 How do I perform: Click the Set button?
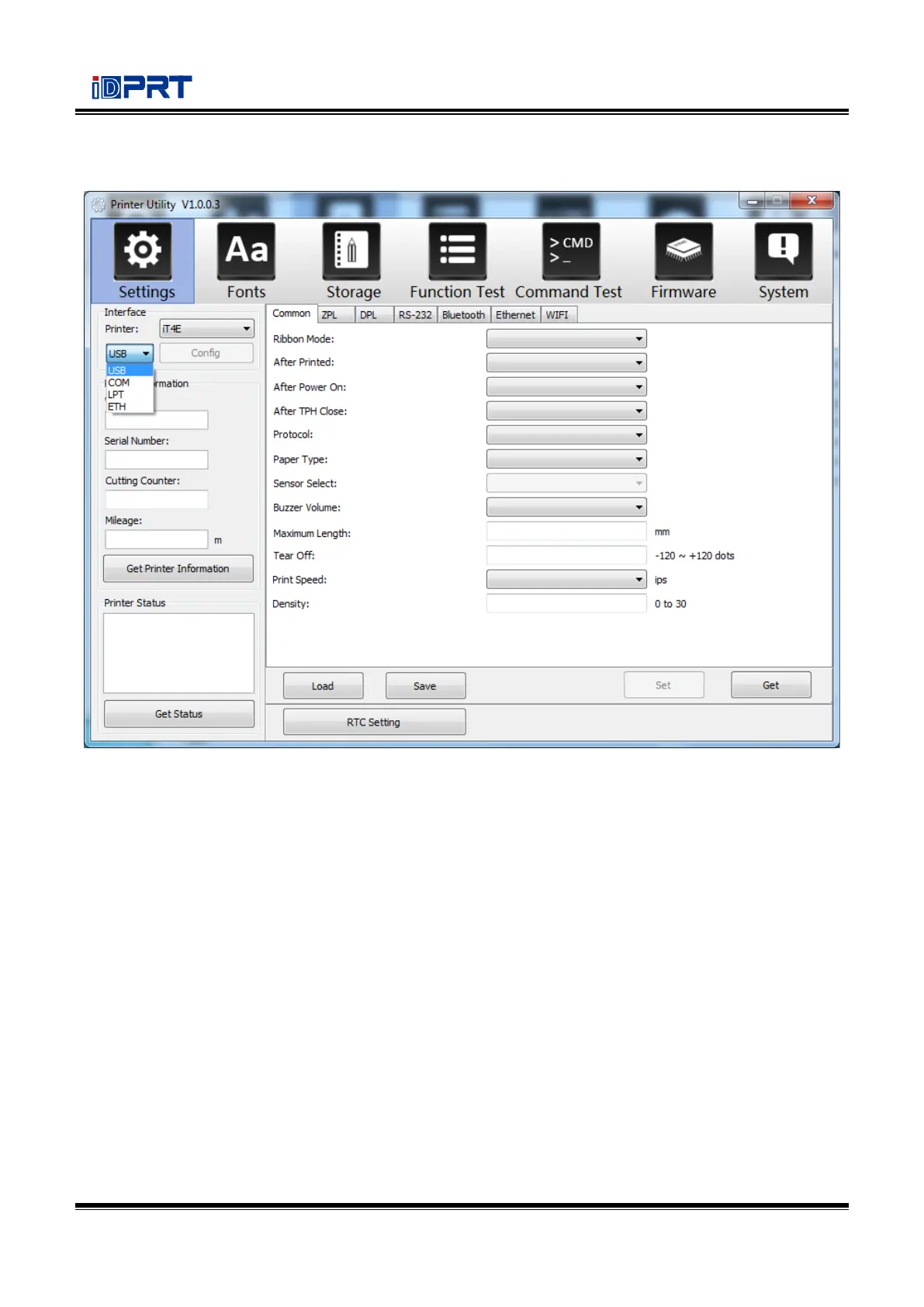(x=664, y=685)
